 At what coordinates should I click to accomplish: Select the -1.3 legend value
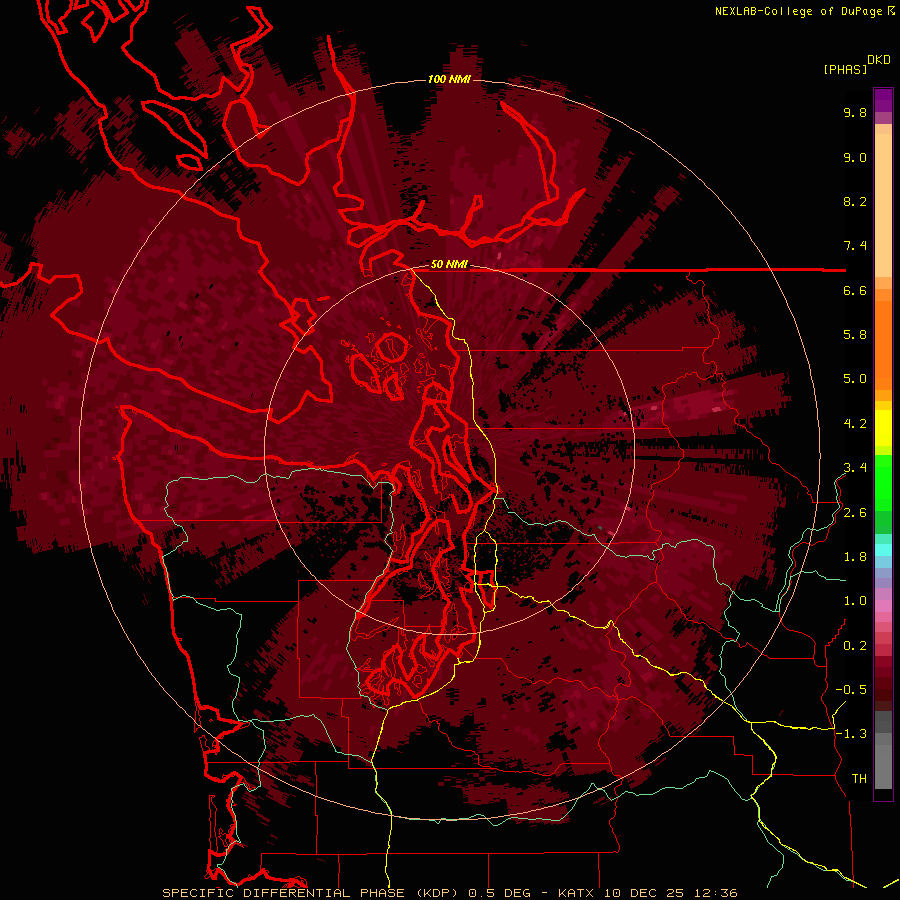point(851,734)
